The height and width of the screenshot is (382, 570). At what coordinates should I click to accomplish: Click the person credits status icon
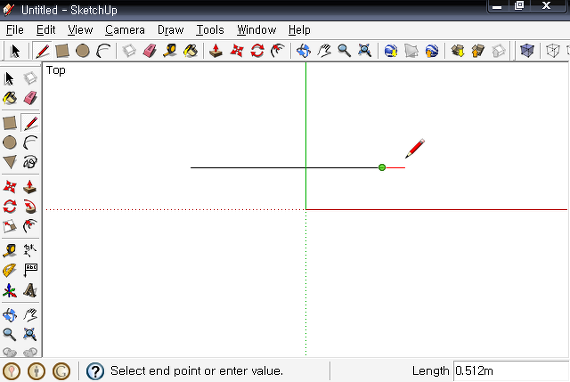(x=36, y=371)
